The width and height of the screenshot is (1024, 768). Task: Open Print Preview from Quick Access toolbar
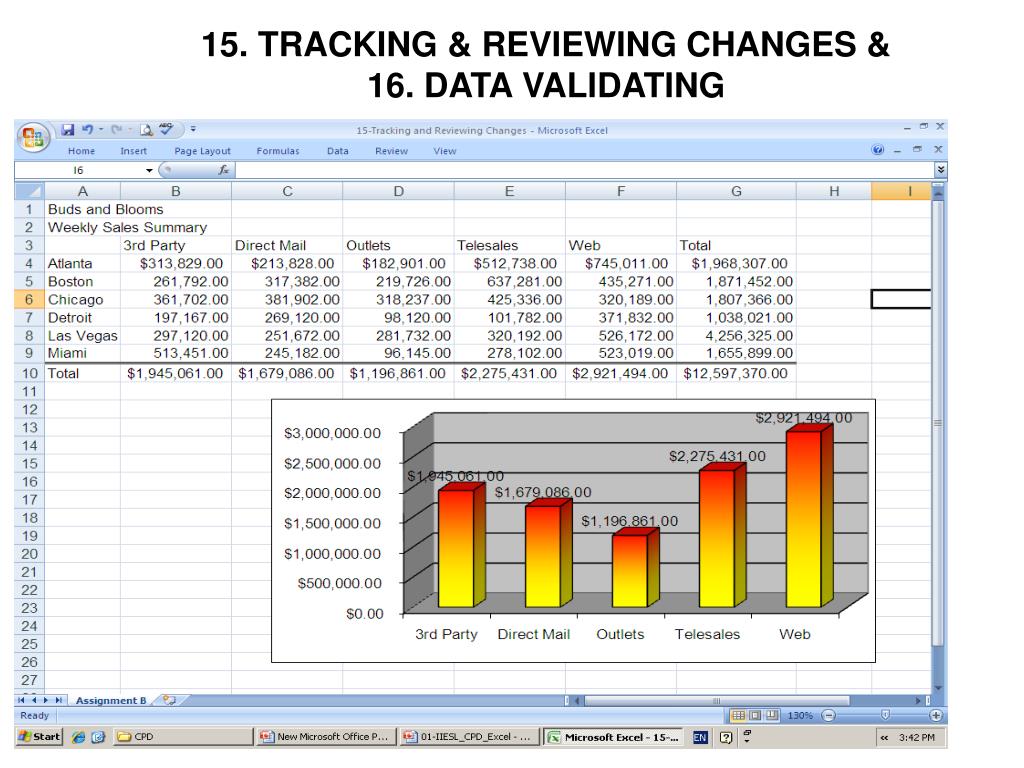point(146,130)
